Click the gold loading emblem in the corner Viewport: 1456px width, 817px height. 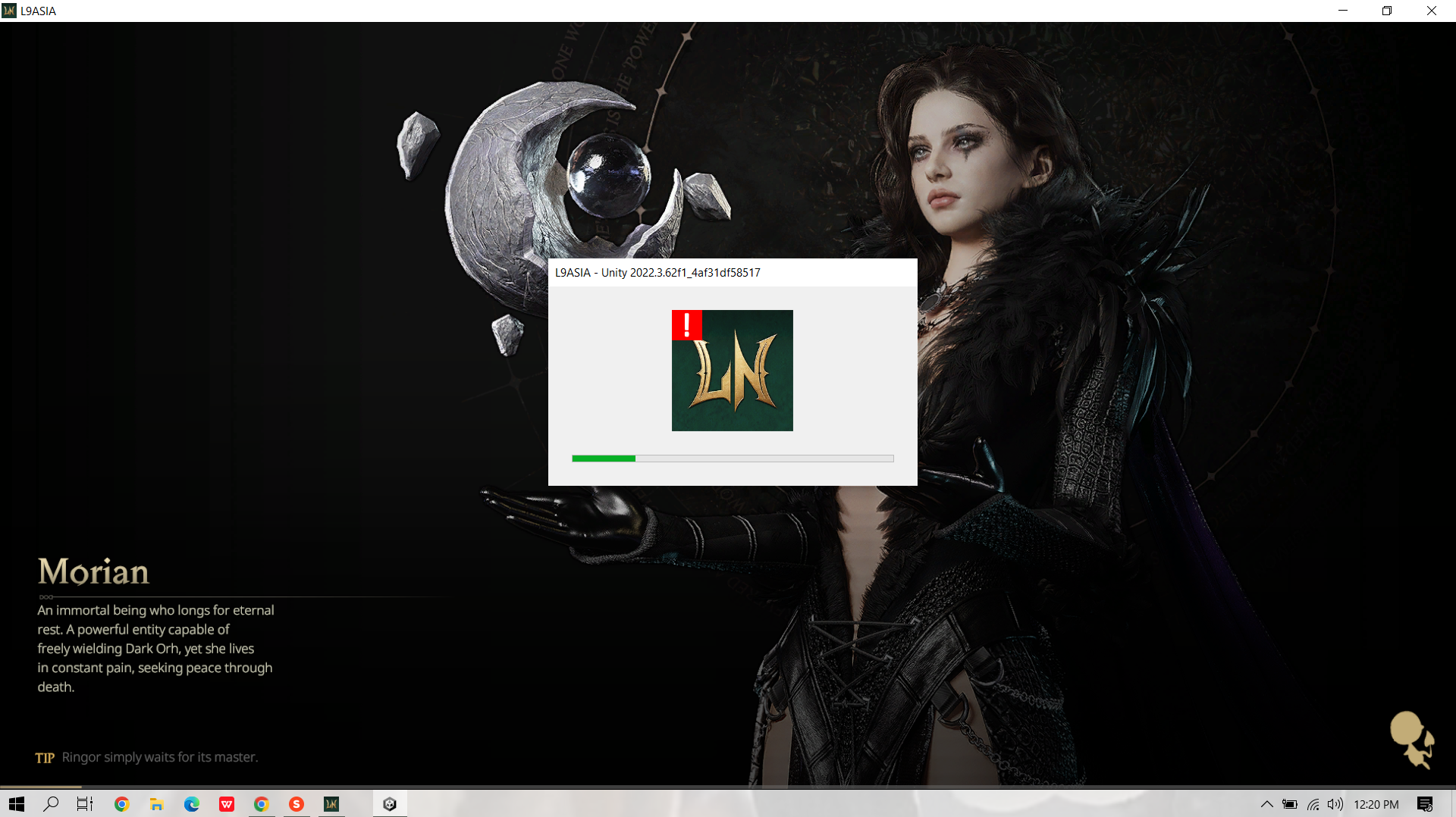(x=1411, y=740)
